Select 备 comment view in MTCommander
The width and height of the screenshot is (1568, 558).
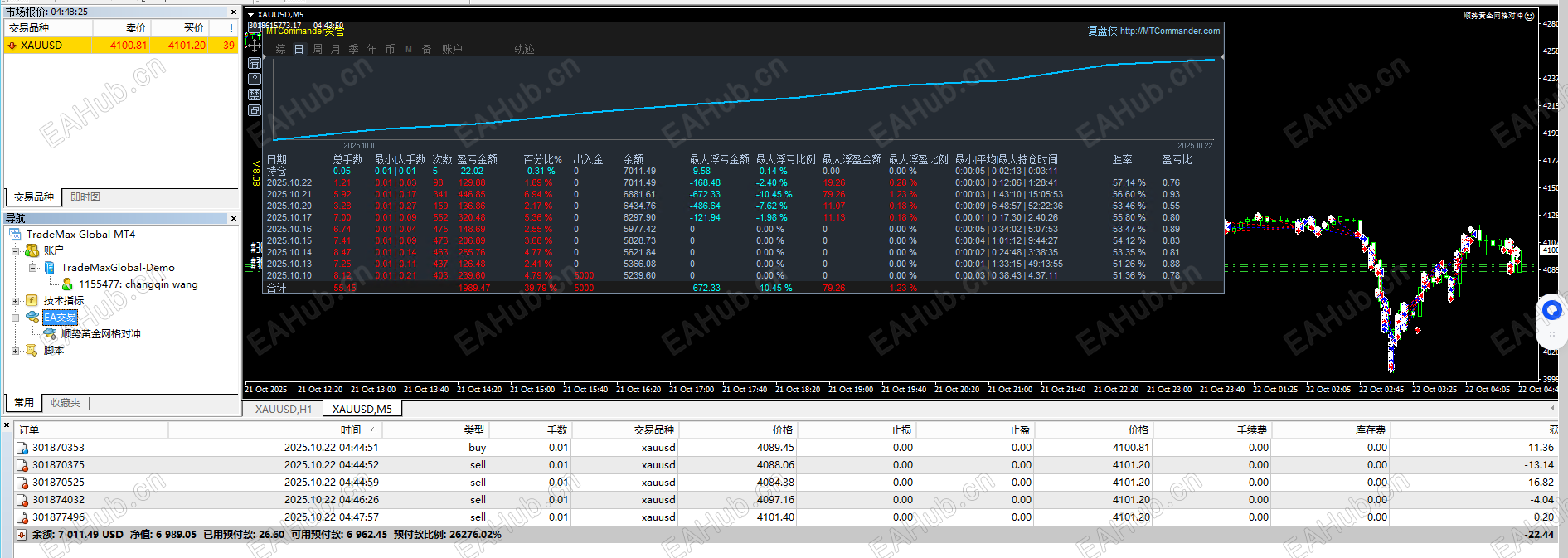pyautogui.click(x=427, y=50)
